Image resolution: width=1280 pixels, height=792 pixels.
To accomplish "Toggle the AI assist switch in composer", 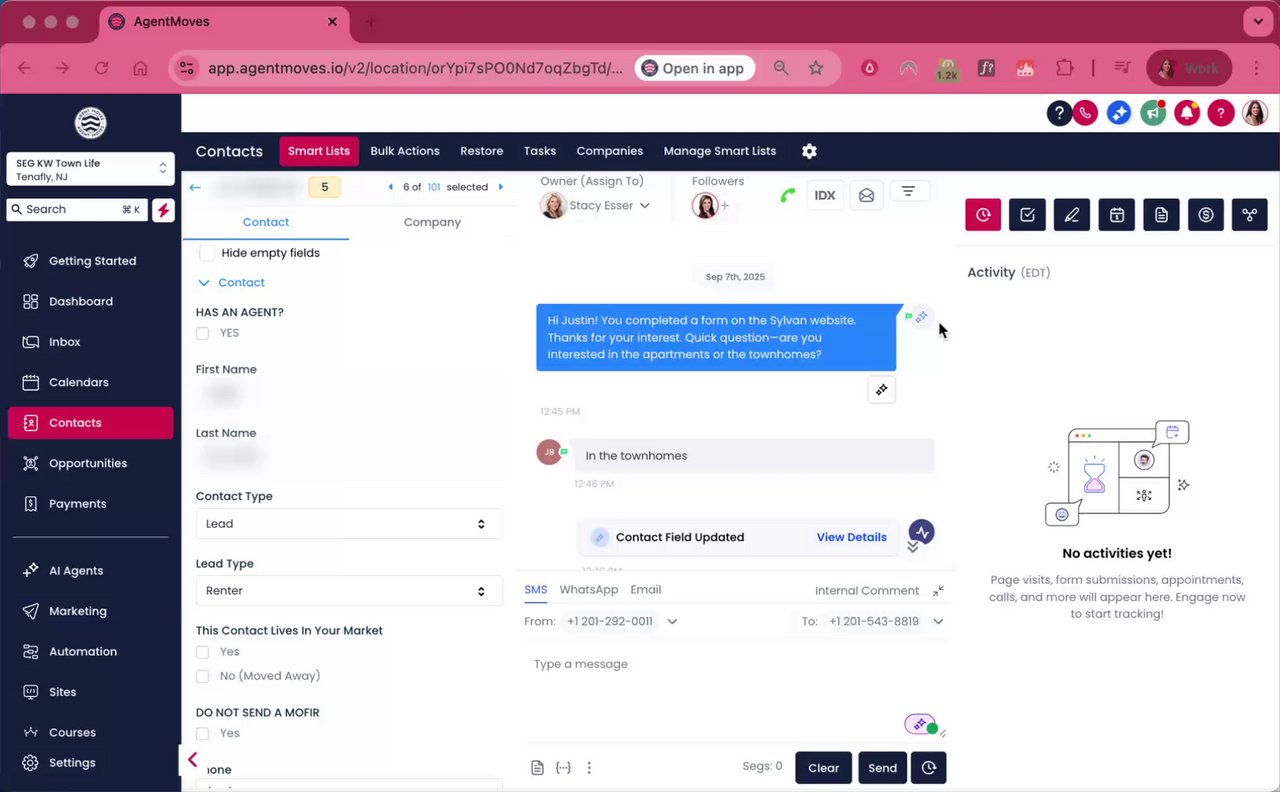I will coord(921,724).
